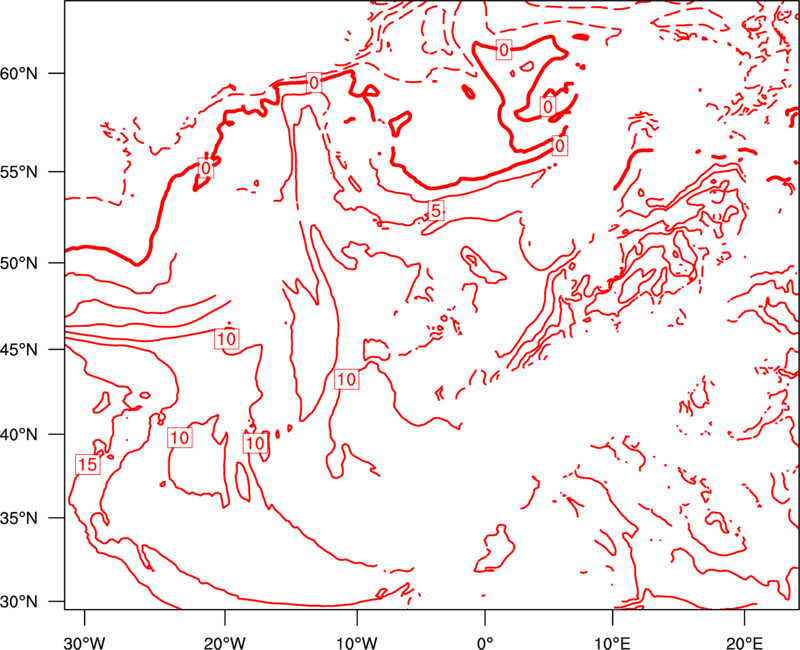
Task: Click the 10°W longitude tick label
Action: 357,643
